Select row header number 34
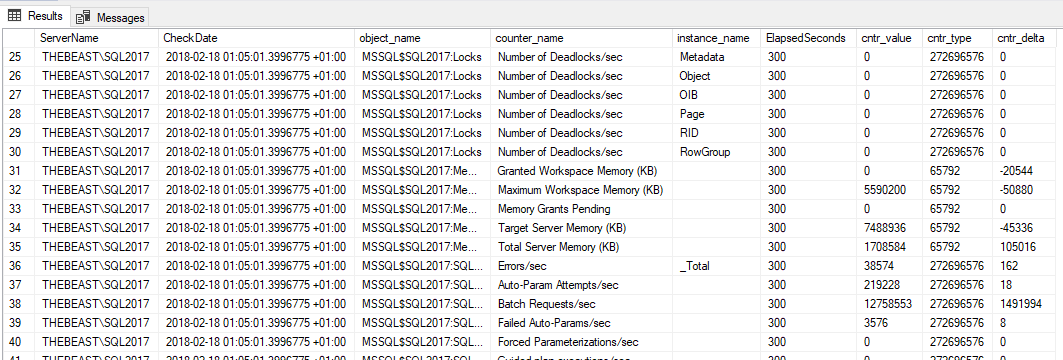Viewport: 1063px width, 360px height. pyautogui.click(x=17, y=228)
